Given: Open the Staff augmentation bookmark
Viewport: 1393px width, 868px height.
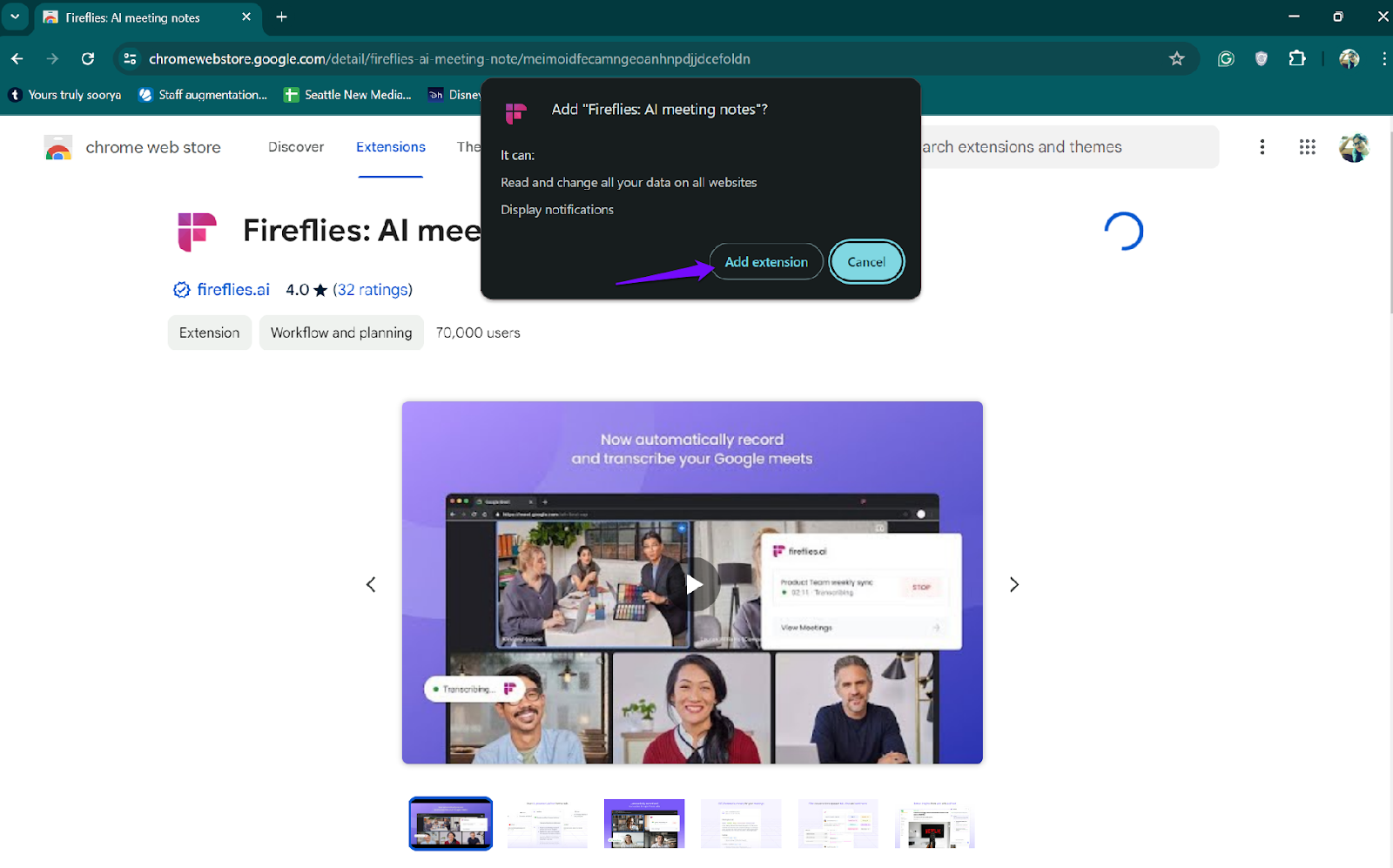Looking at the screenshot, I should coord(203,95).
